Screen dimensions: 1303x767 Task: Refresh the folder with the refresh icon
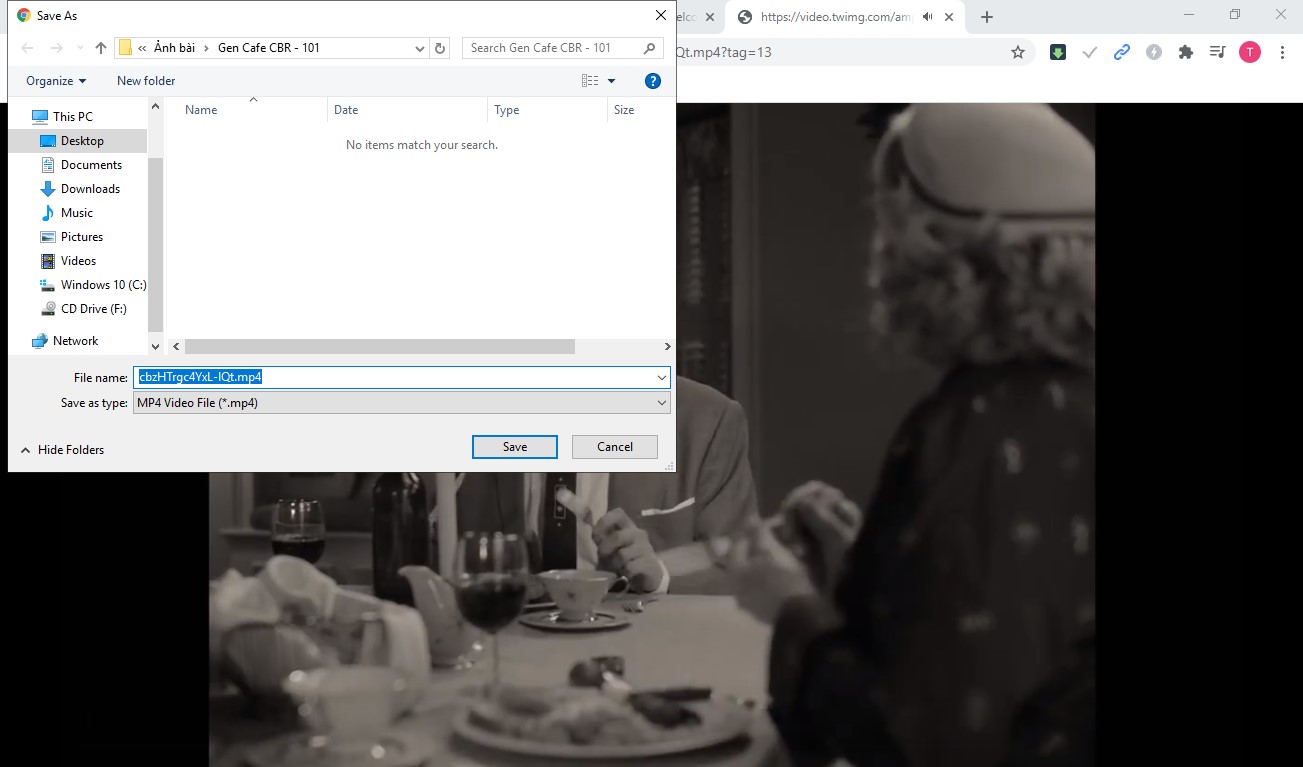(440, 47)
